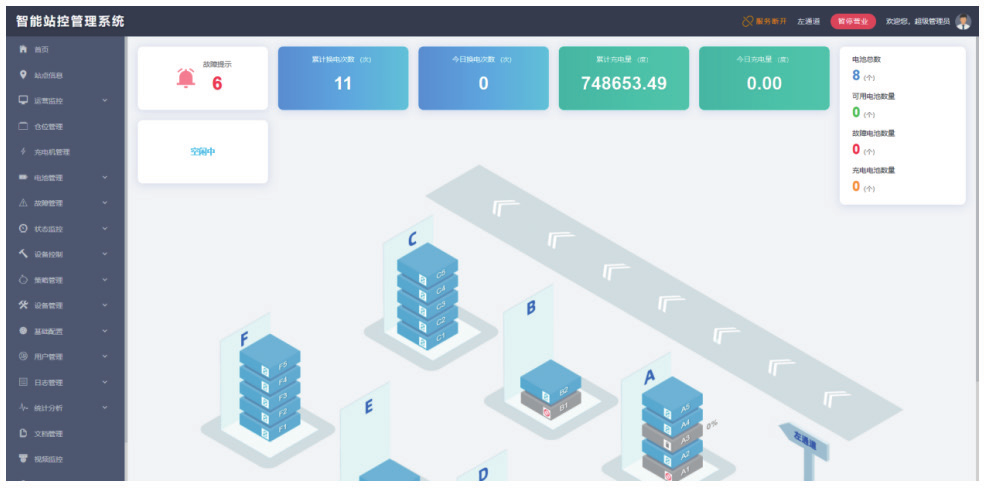Image resolution: width=985 pixels, height=489 pixels.
Task: Click the 站点信息 location pin icon
Action: click(x=23, y=75)
